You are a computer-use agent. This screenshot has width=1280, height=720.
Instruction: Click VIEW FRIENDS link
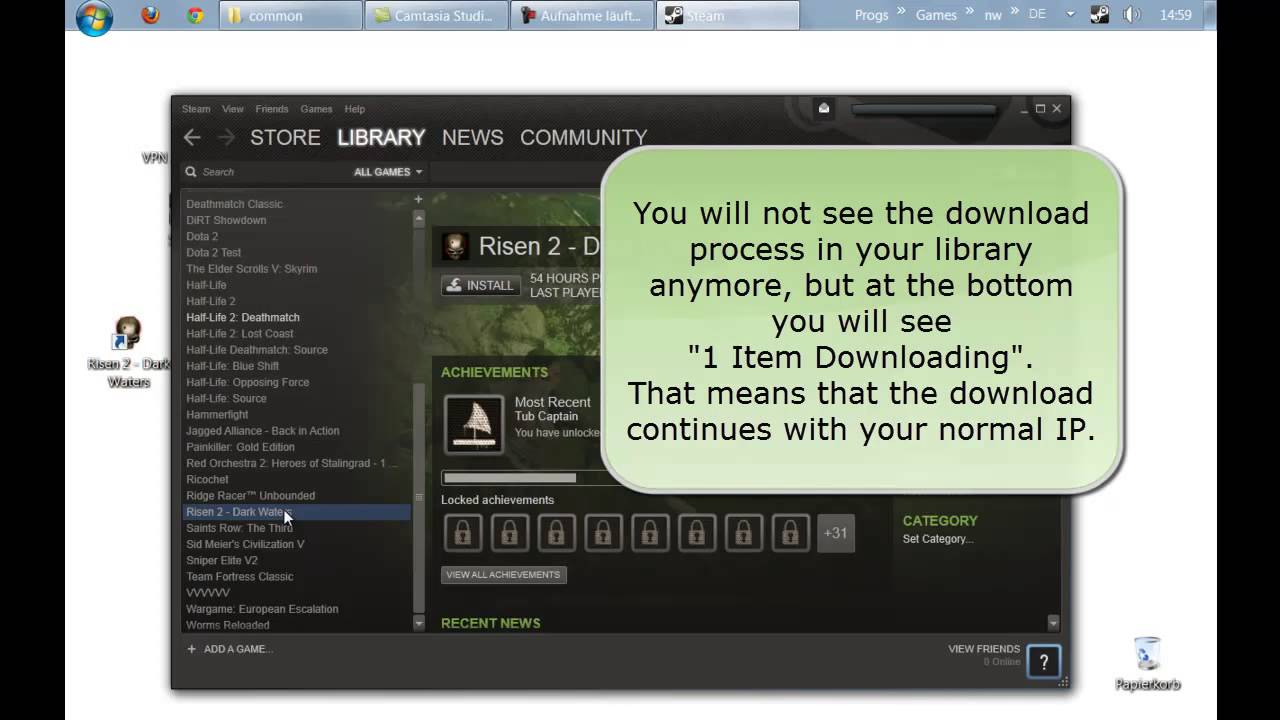(984, 649)
